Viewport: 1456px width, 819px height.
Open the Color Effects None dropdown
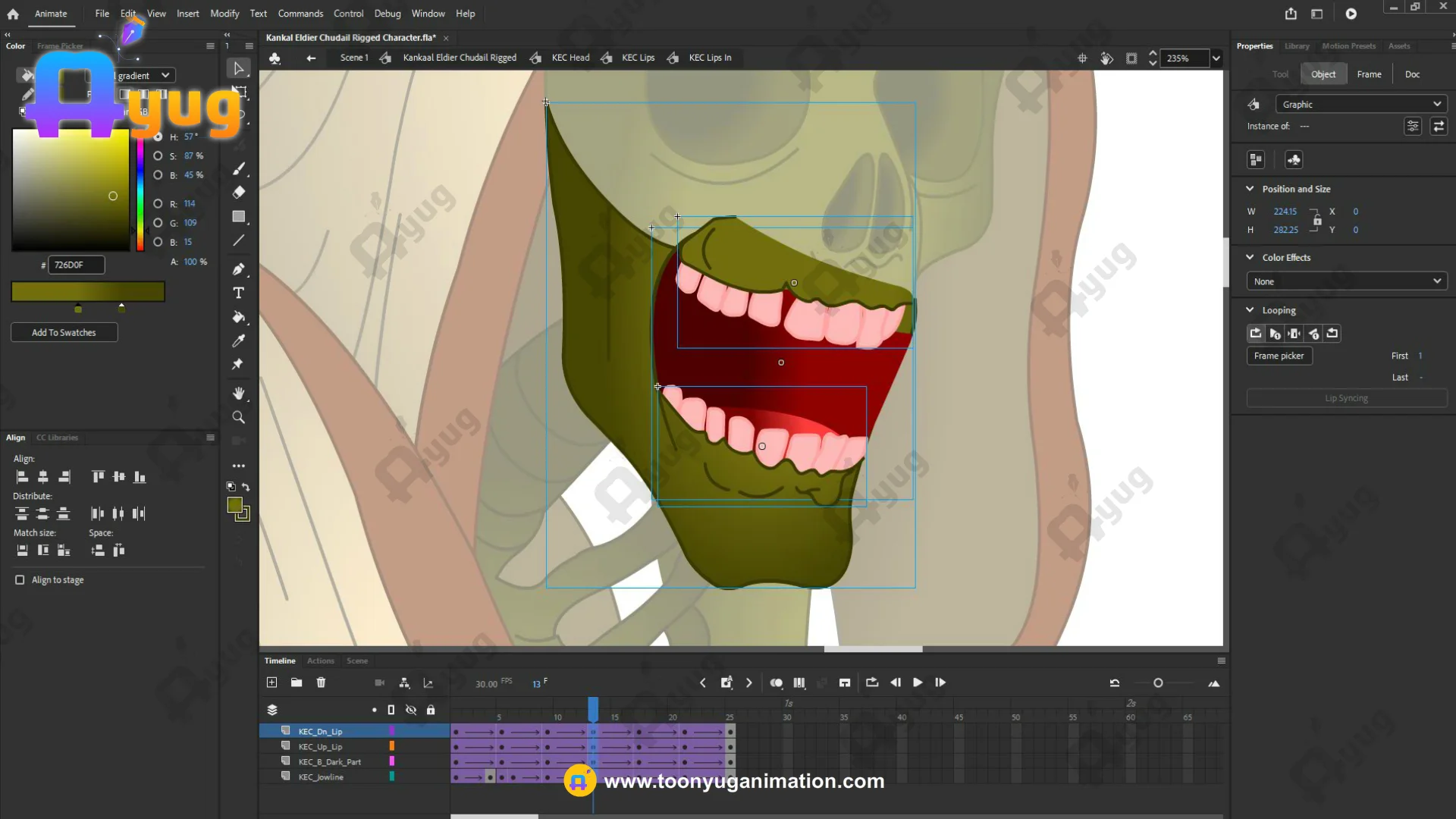tap(1346, 281)
